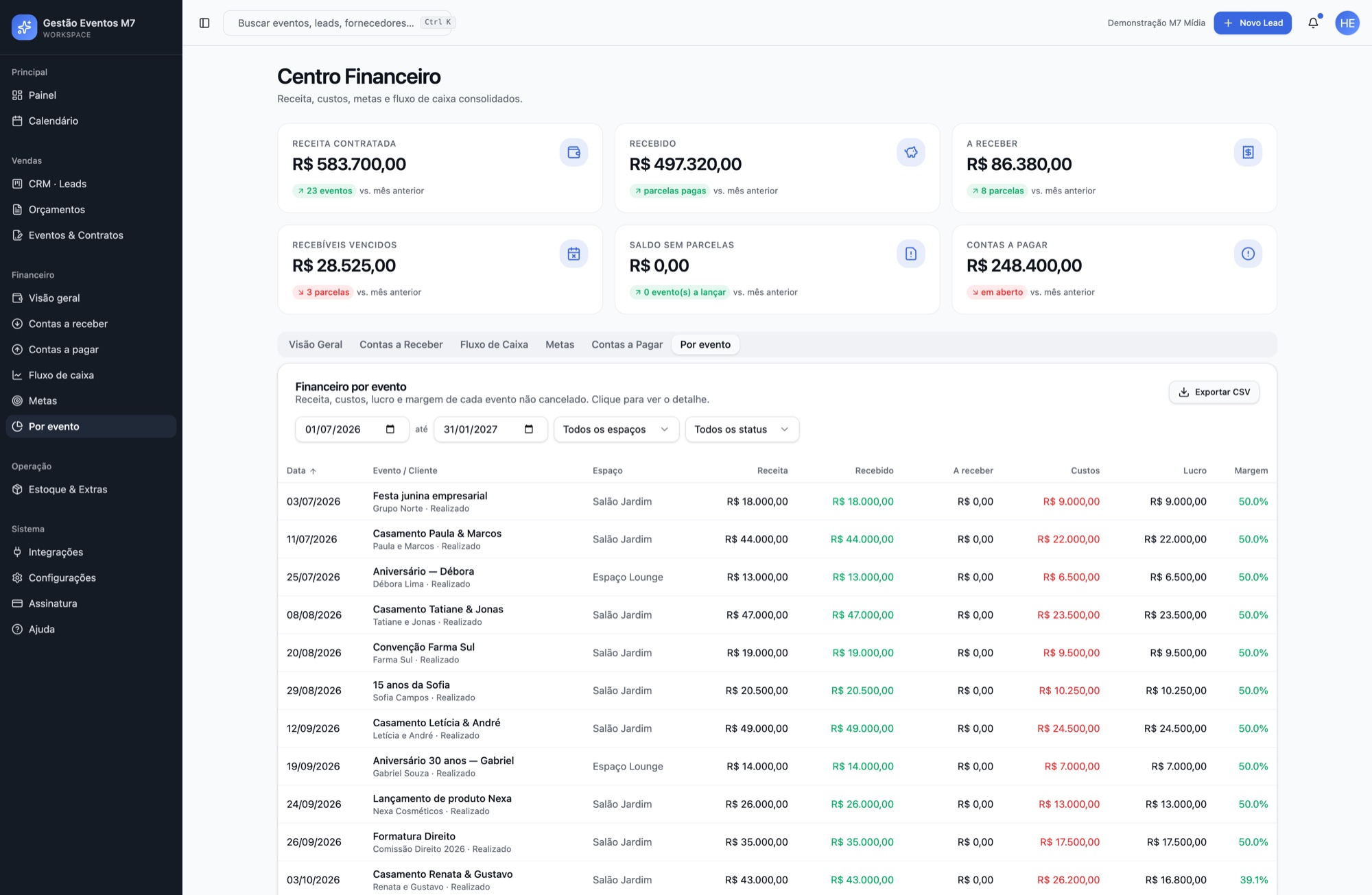Go to Calendário in the sidebar
Viewport: 1372px width, 895px height.
tap(91, 121)
